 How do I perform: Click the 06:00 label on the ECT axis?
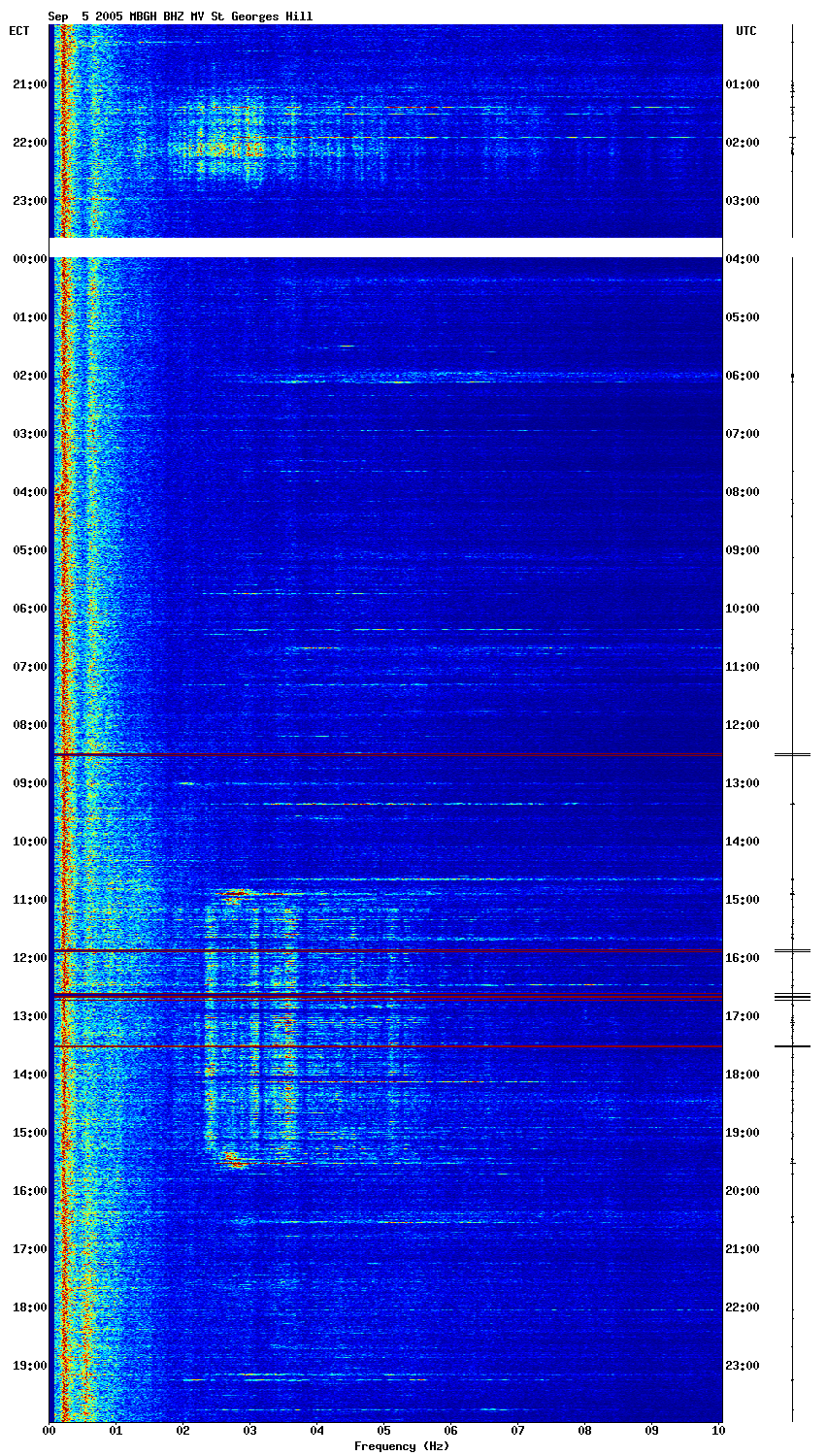pos(29,609)
